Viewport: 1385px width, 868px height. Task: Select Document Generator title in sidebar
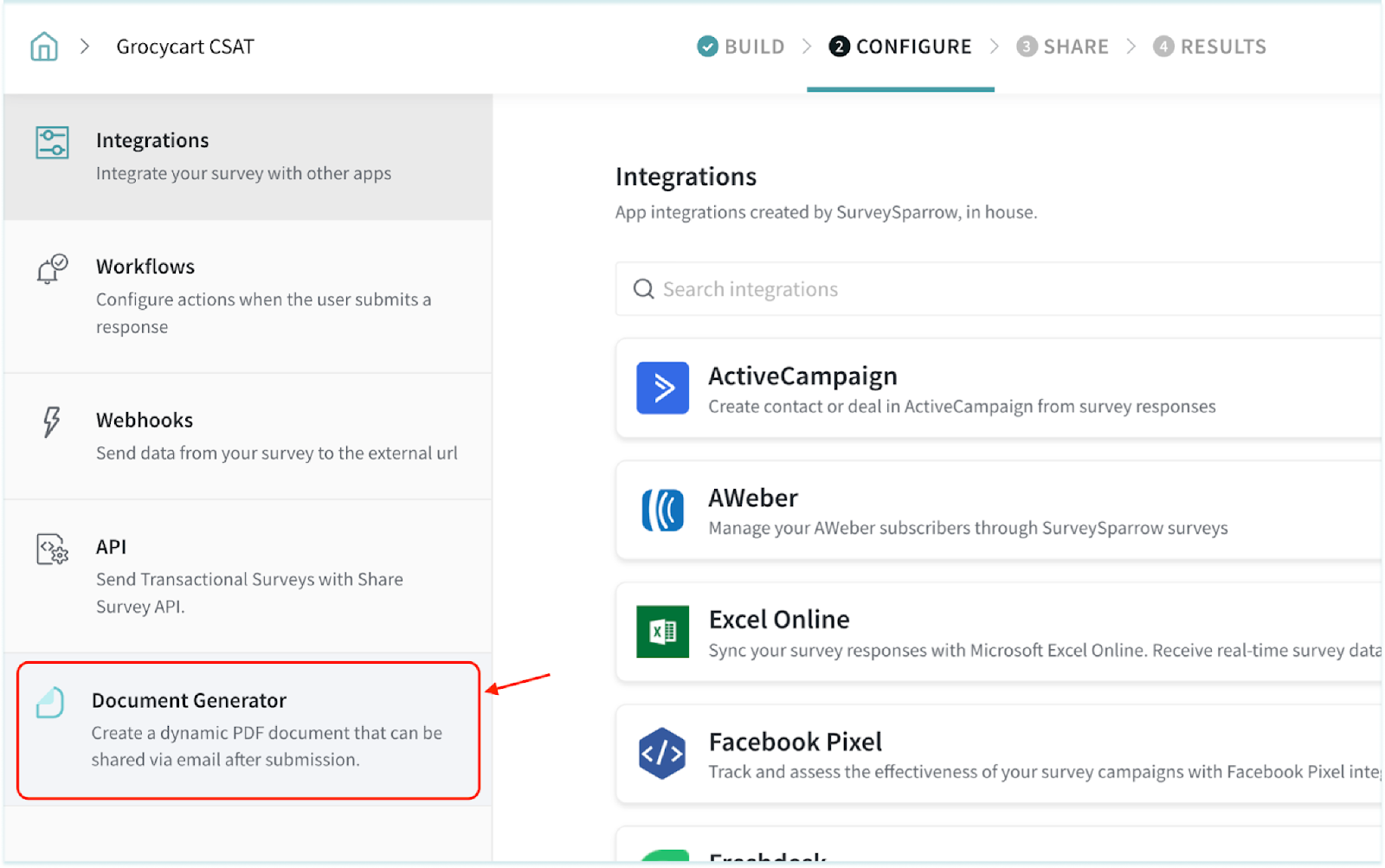tap(189, 700)
